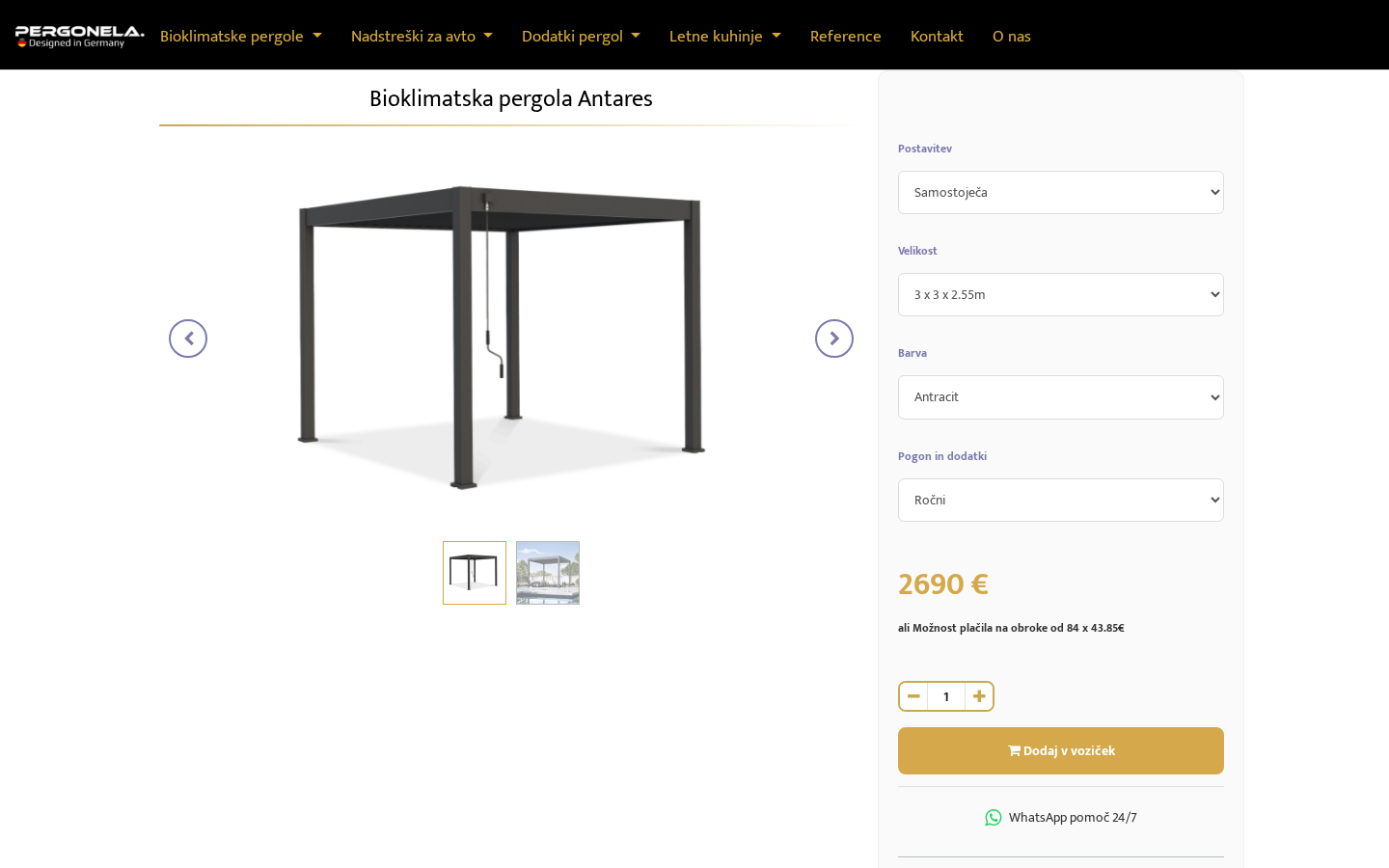Open the Reference page
The width and height of the screenshot is (1389, 868).
tap(845, 36)
